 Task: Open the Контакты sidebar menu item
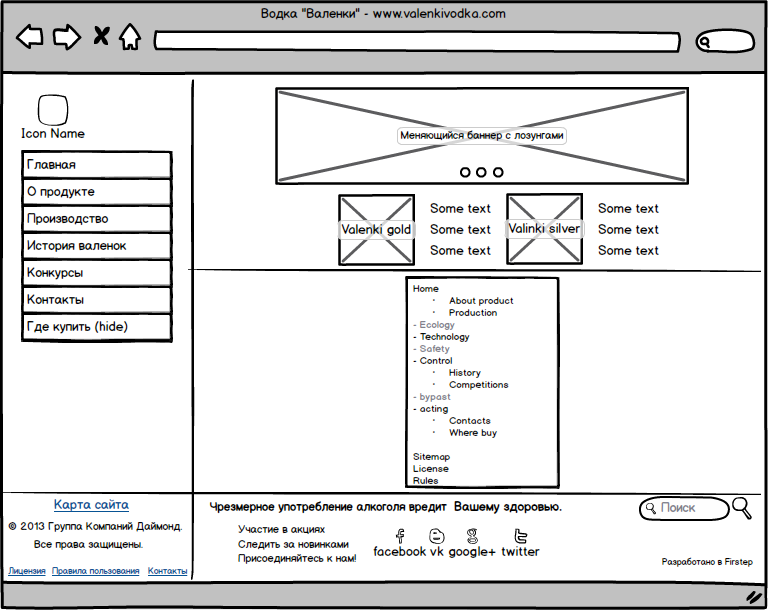pyautogui.click(x=97, y=299)
